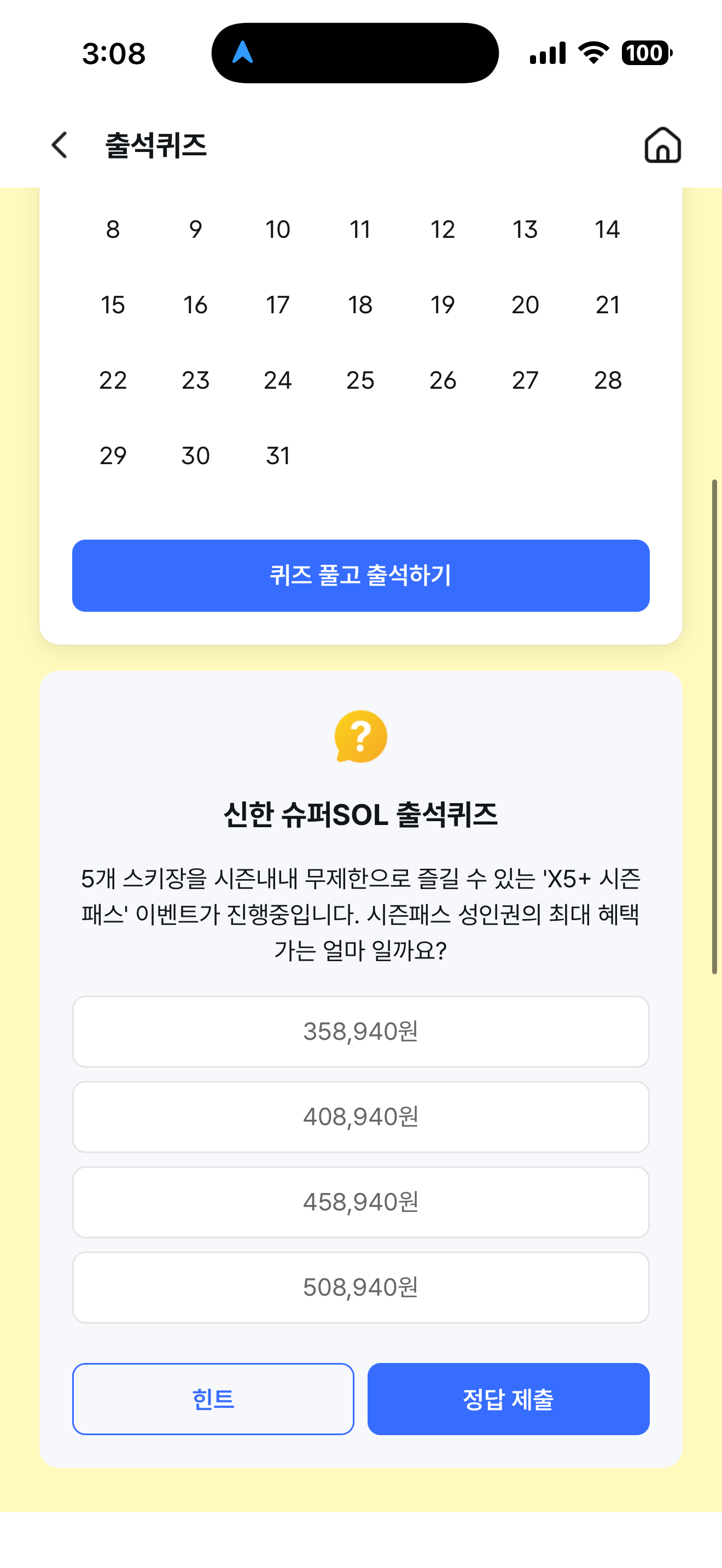Screen dimensions: 722x1568
Task: Tap the location arrow in the status pill
Action: point(242,52)
